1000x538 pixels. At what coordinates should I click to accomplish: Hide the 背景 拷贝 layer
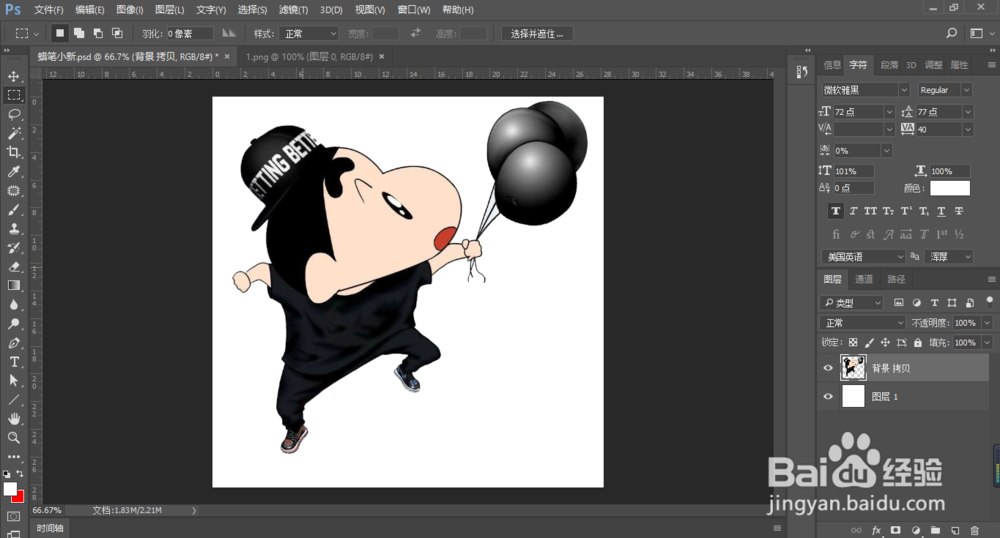[828, 368]
